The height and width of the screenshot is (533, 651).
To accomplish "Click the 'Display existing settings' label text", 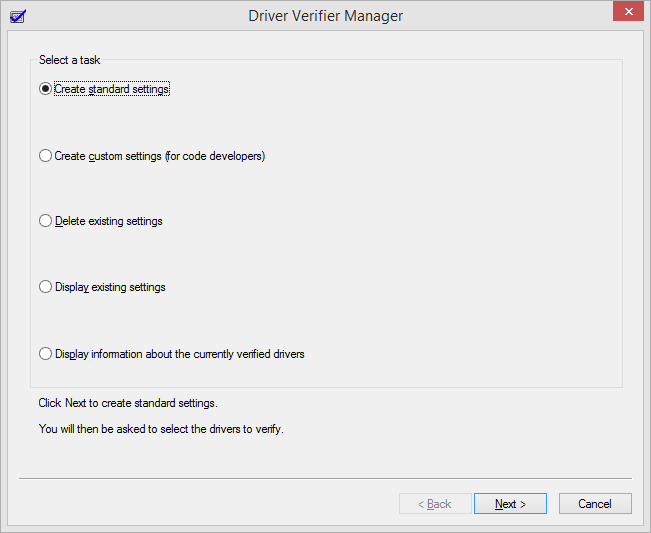I will [x=110, y=287].
